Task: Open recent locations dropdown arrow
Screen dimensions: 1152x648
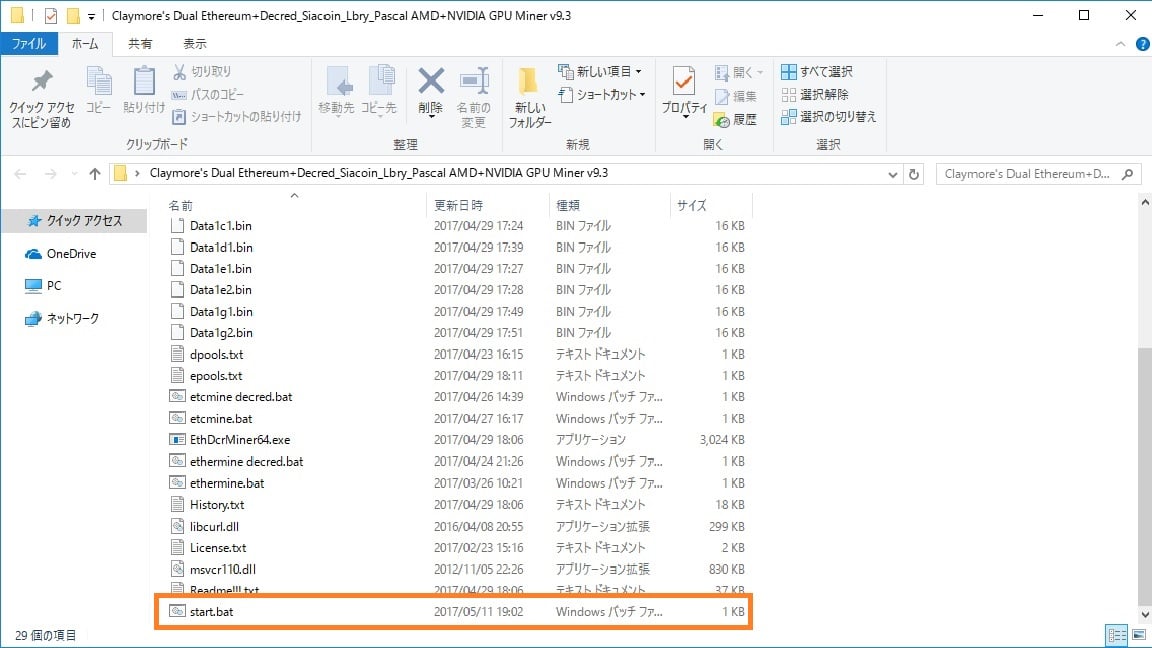Action: coord(74,174)
